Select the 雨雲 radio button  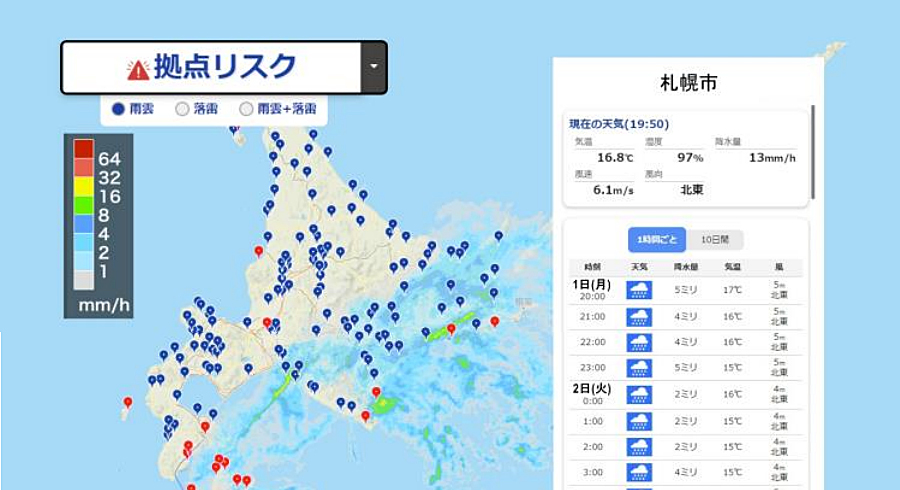coord(118,108)
